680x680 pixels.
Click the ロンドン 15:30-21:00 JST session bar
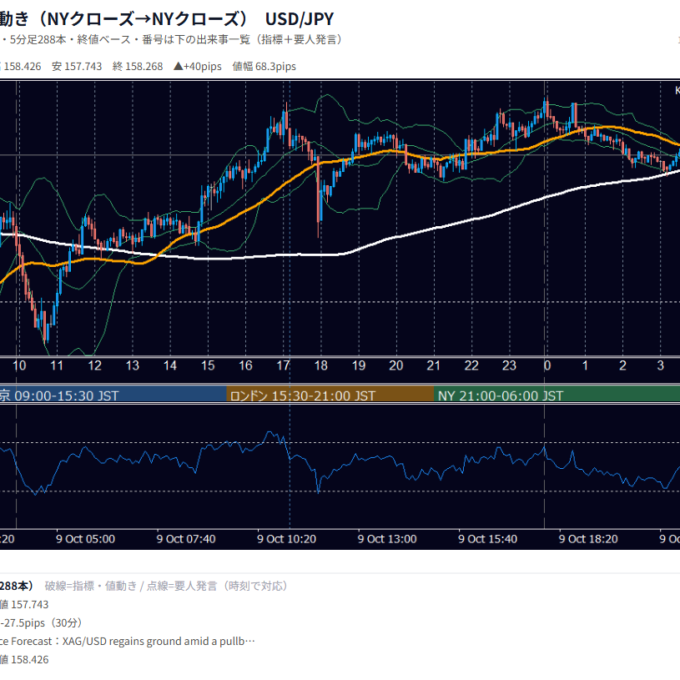pyautogui.click(x=330, y=396)
